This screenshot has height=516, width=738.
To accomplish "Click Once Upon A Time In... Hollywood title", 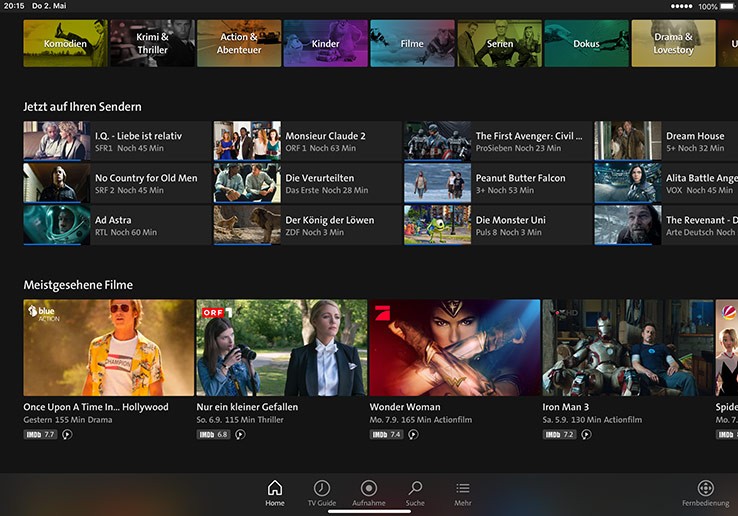I will [x=96, y=407].
